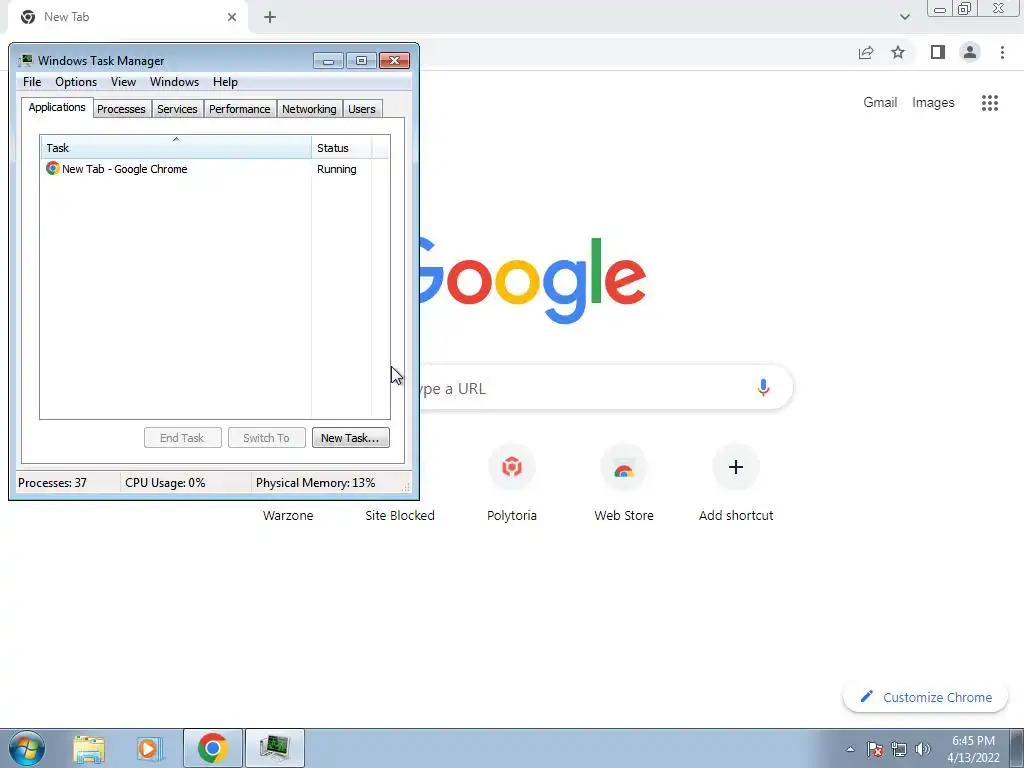This screenshot has width=1024, height=768.
Task: Close the Windows Task Manager window
Action: point(394,61)
